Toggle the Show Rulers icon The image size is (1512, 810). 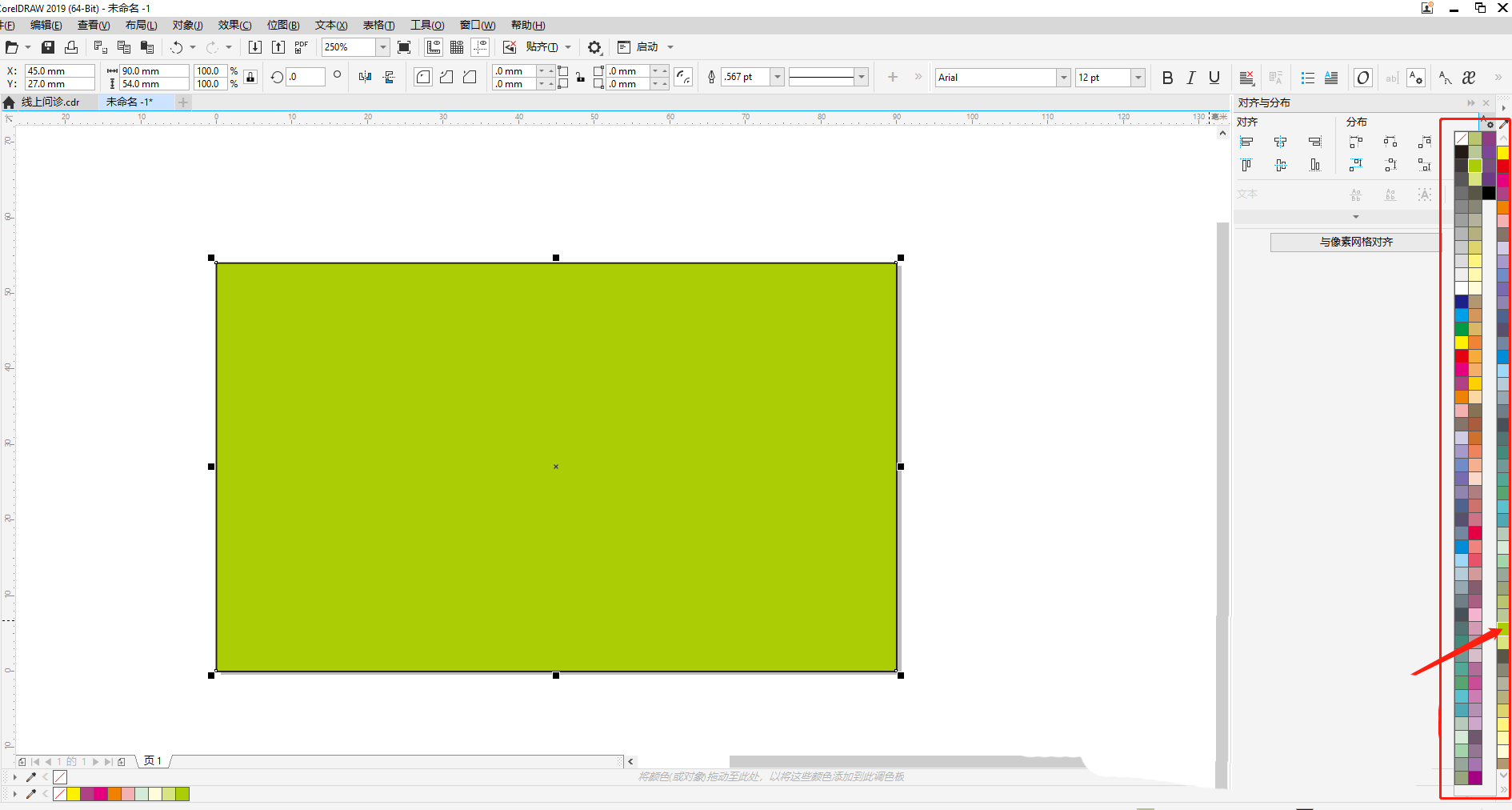(x=433, y=47)
